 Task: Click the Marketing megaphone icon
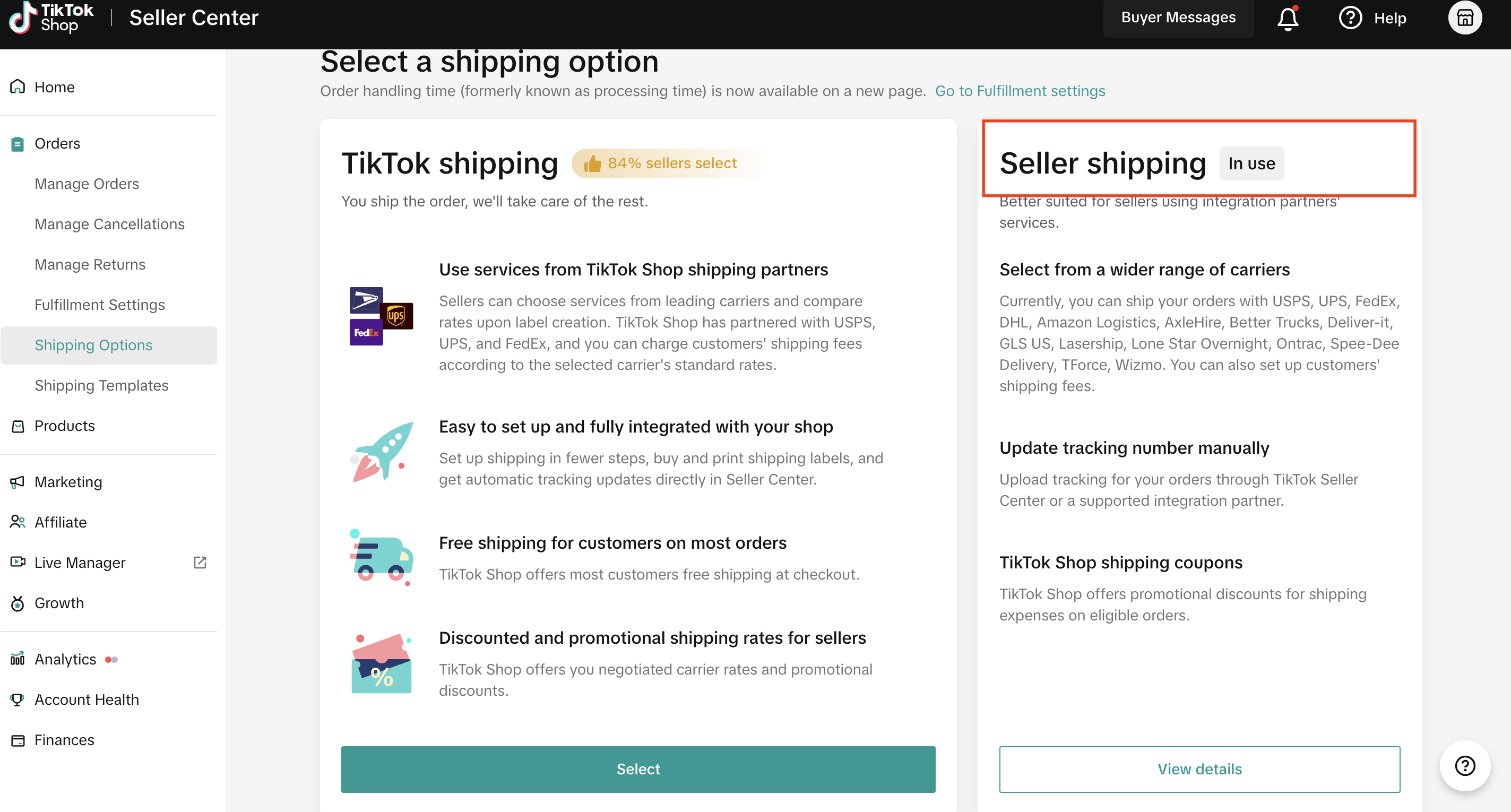click(16, 482)
